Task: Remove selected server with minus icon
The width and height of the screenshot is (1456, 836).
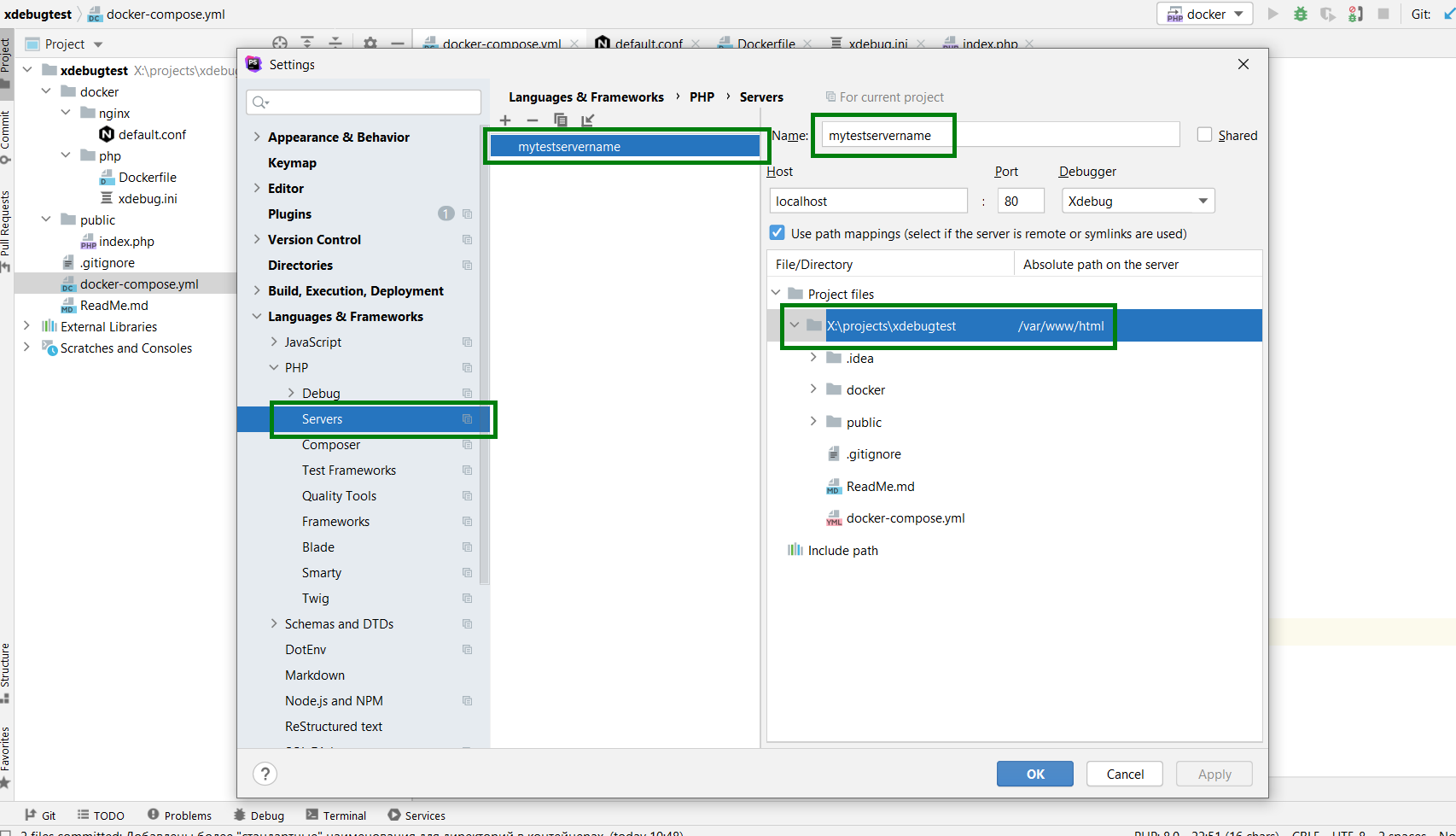Action: click(533, 120)
